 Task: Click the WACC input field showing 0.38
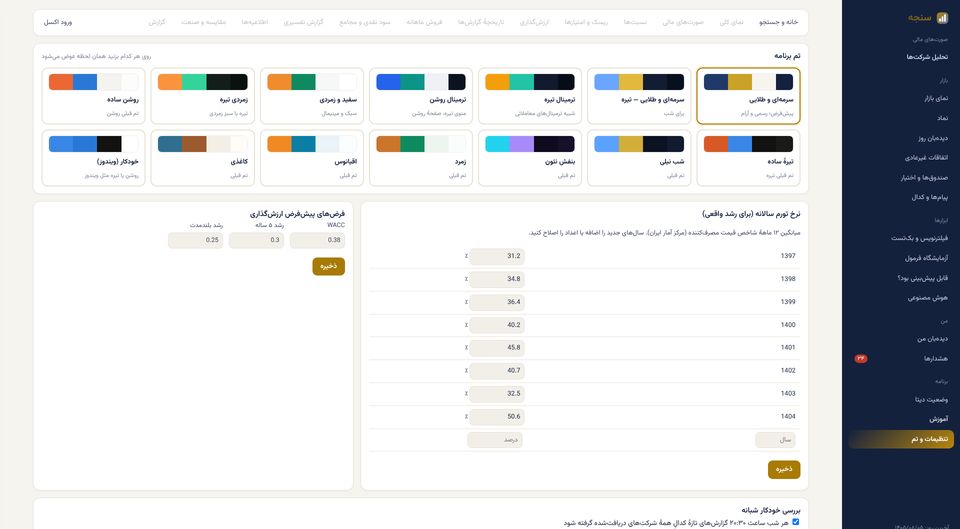click(317, 241)
